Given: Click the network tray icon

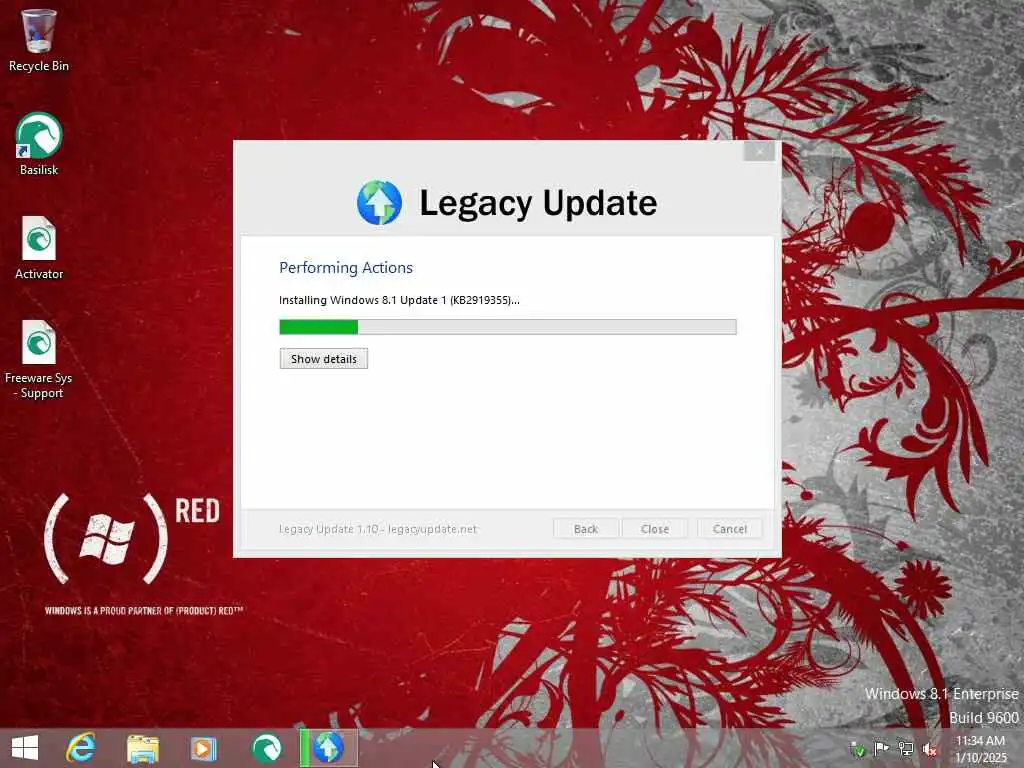Looking at the screenshot, I should click(x=906, y=748).
